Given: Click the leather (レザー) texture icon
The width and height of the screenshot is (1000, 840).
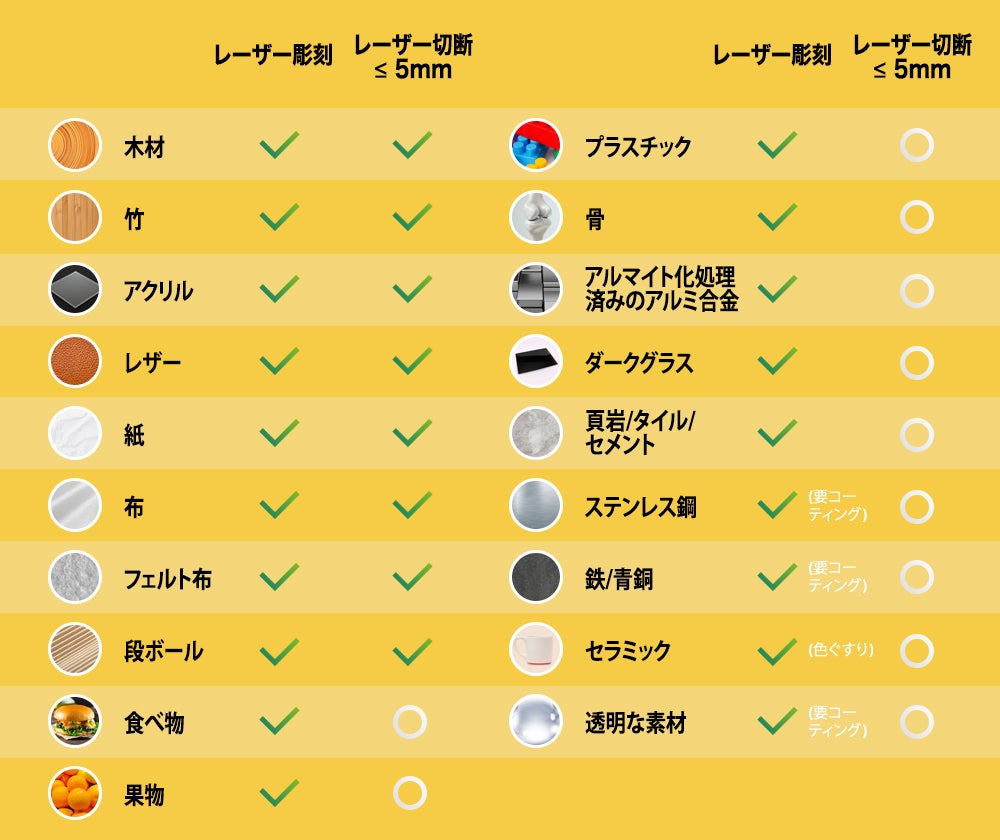Looking at the screenshot, I should pos(75,361).
